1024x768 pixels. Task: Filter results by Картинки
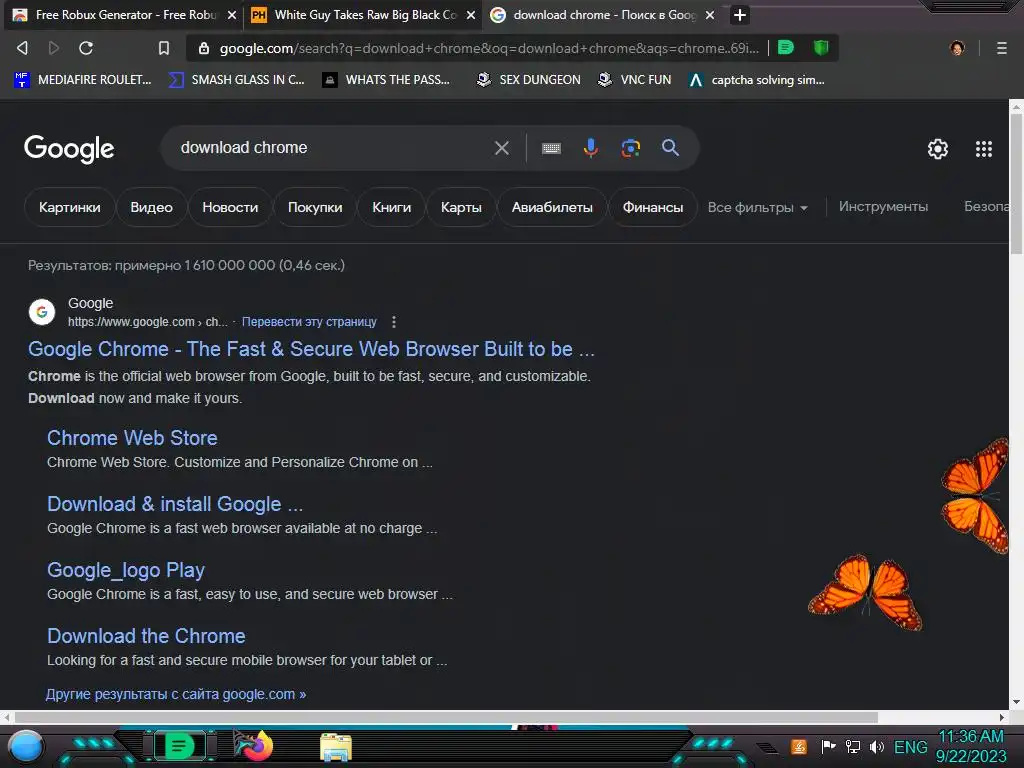point(69,208)
